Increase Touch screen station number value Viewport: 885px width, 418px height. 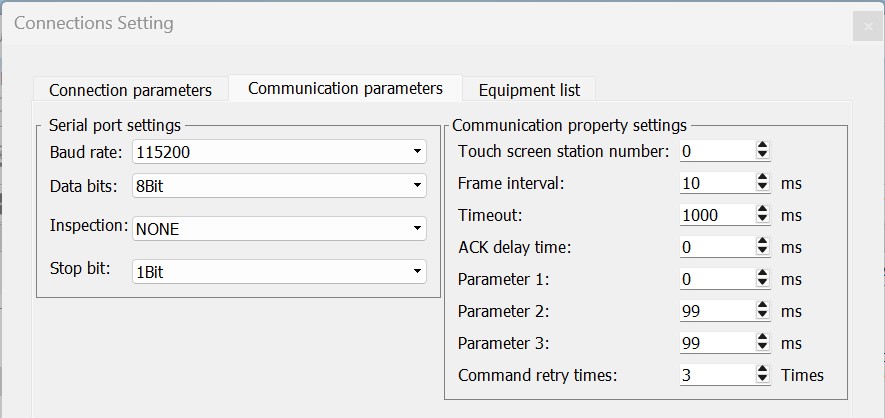point(763,147)
